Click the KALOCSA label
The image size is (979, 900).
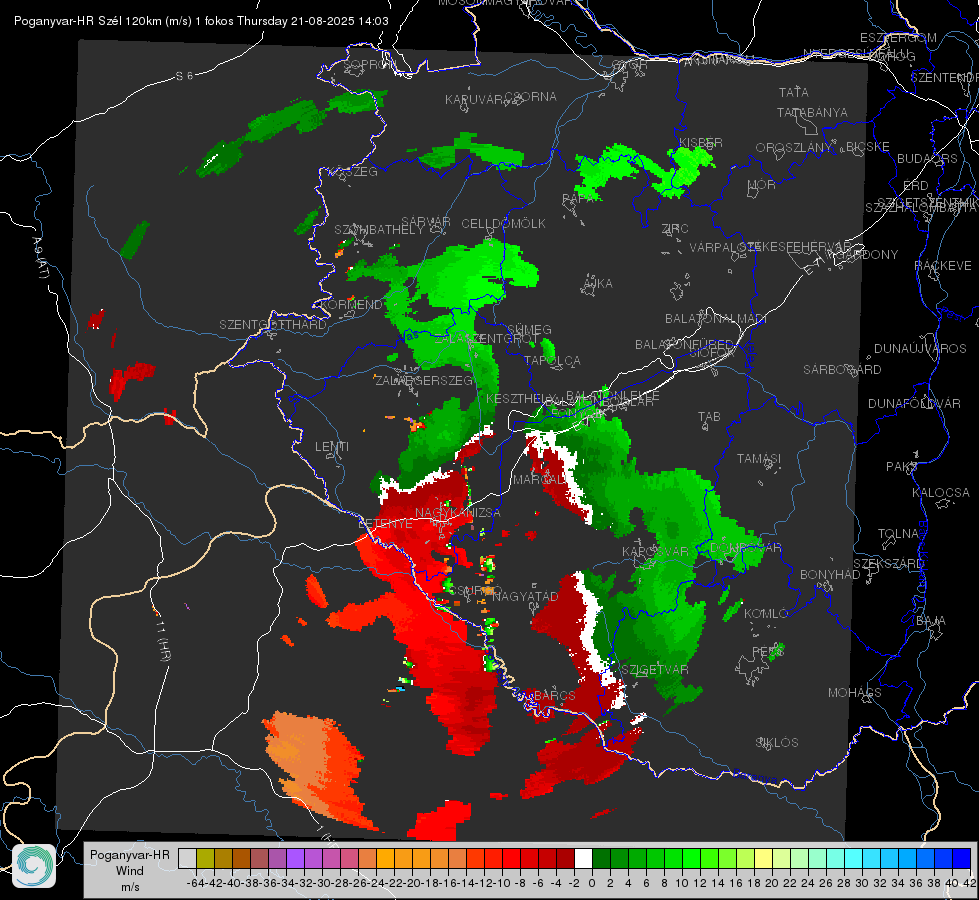click(x=941, y=493)
